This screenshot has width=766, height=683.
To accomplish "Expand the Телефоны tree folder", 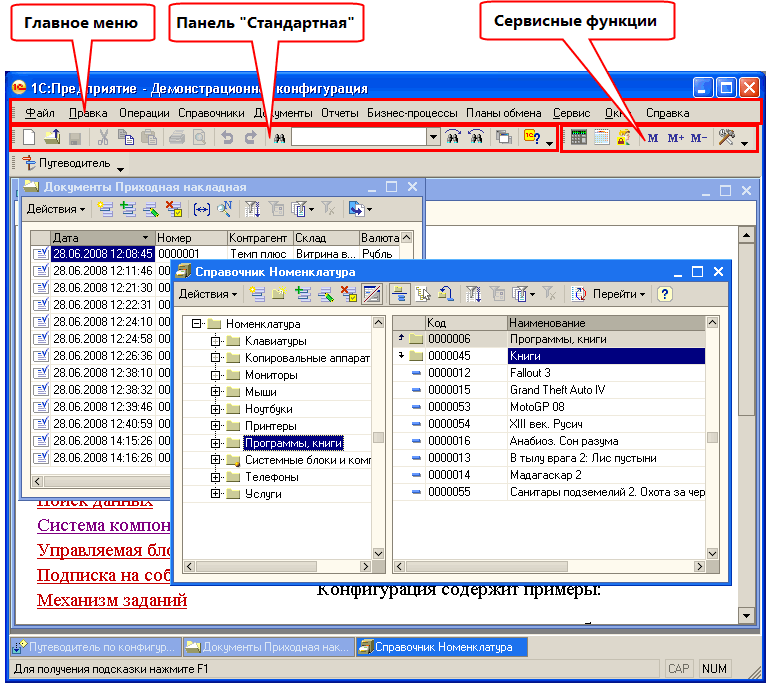I will (215, 477).
